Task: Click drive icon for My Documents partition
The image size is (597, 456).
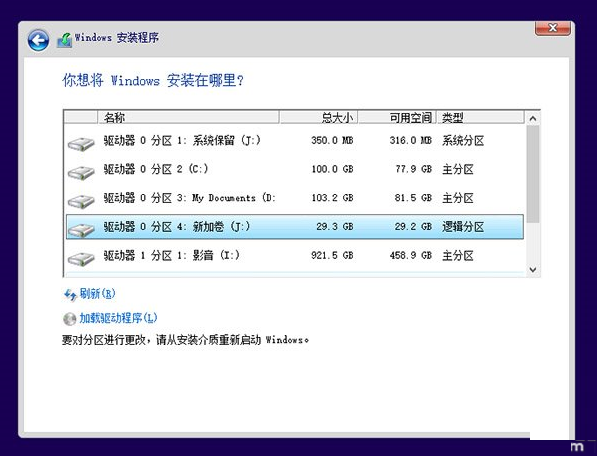Action: pyautogui.click(x=81, y=202)
